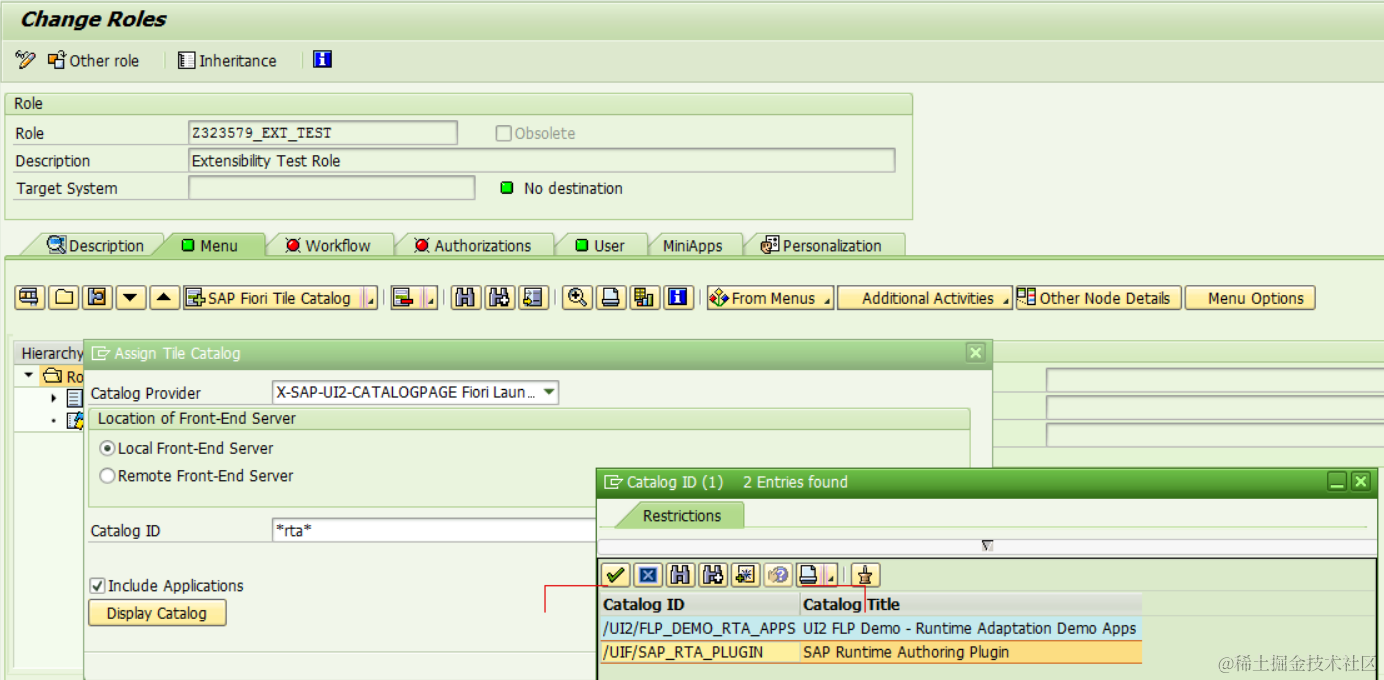Expand the first child node in Hierarchy
The image size is (1384, 680).
click(x=54, y=398)
